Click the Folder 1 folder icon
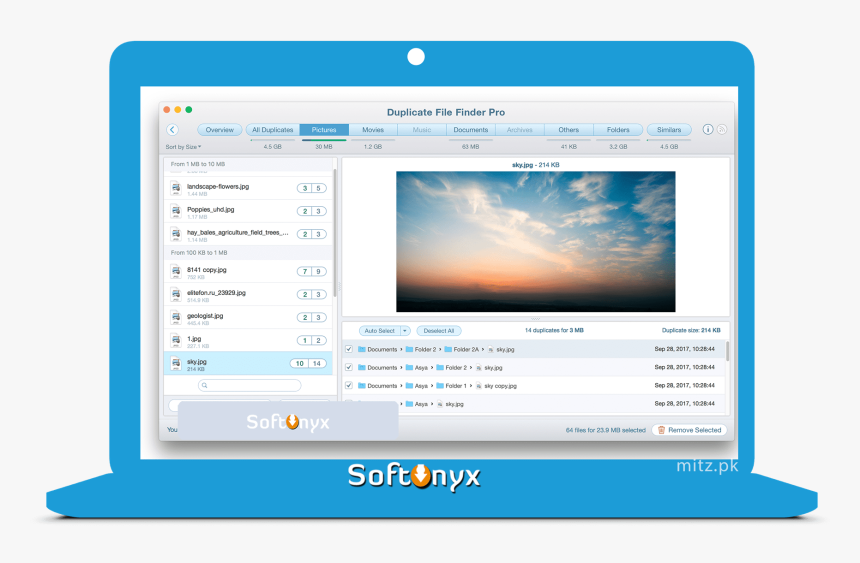Screen dimensions: 860x563 coord(440,386)
